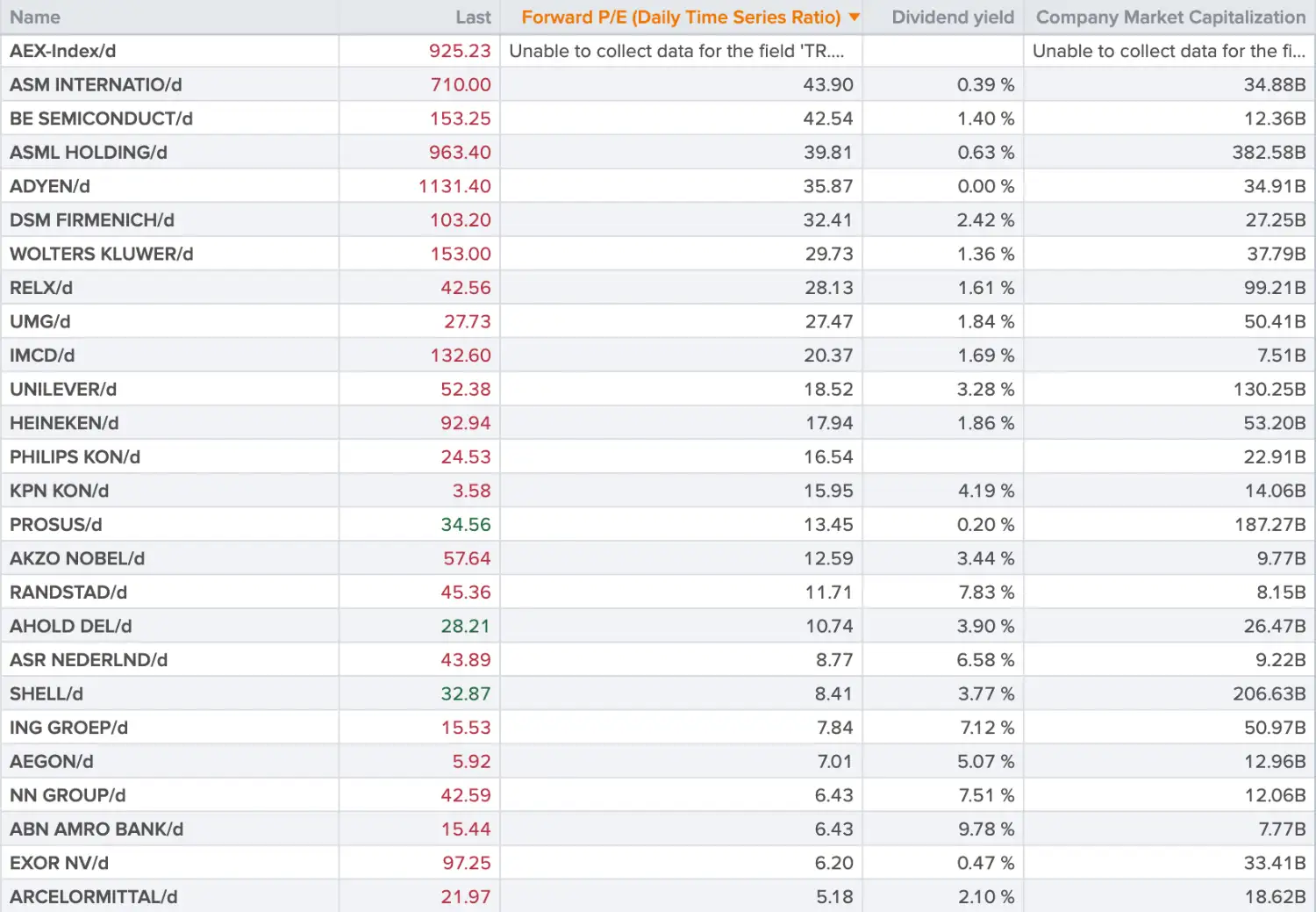The height and width of the screenshot is (912, 1316).
Task: Click the AEX-Index Forward P/E error message cell
Action: click(681, 51)
